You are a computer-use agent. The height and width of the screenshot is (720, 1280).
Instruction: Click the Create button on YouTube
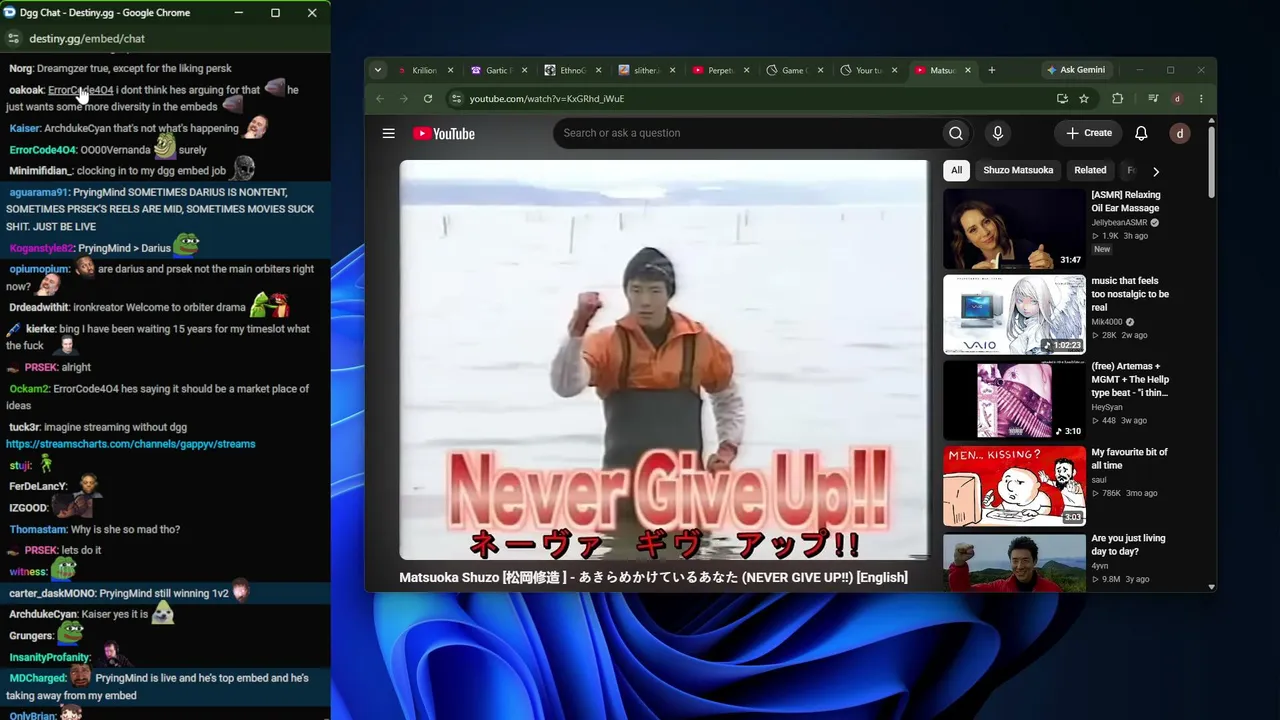(1088, 133)
